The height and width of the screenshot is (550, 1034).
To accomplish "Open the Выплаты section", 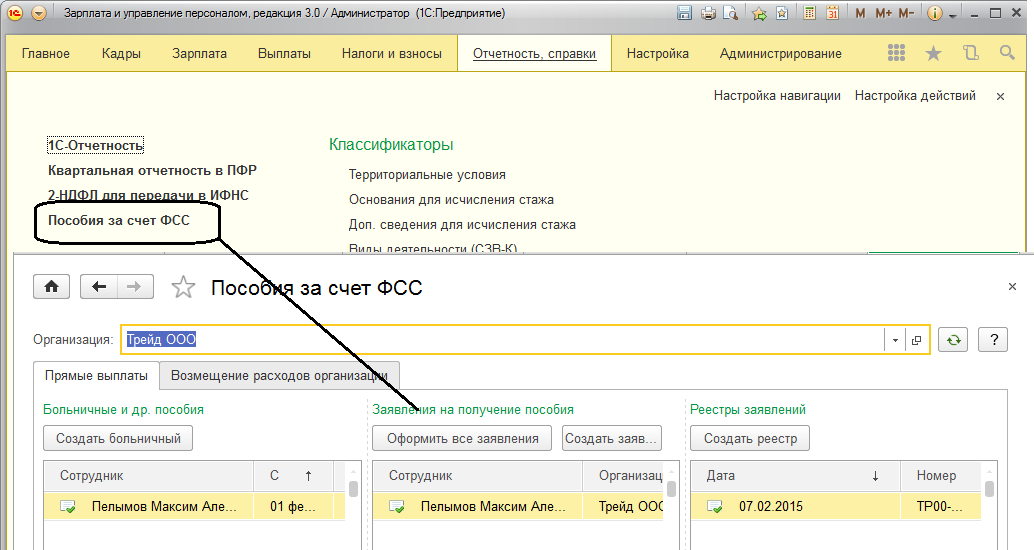I will click(x=284, y=53).
